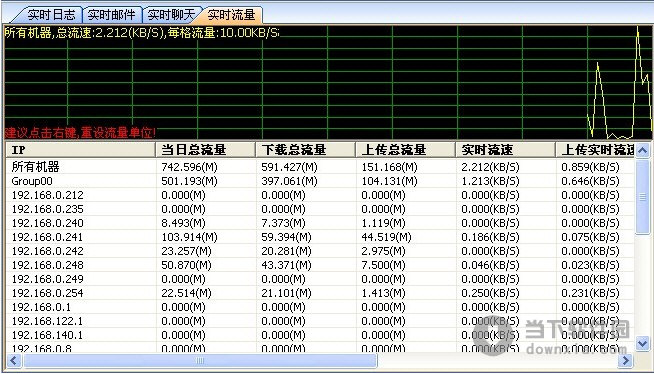The width and height of the screenshot is (654, 374).
Task: Click the traffic graph total rate text
Action: [142, 33]
